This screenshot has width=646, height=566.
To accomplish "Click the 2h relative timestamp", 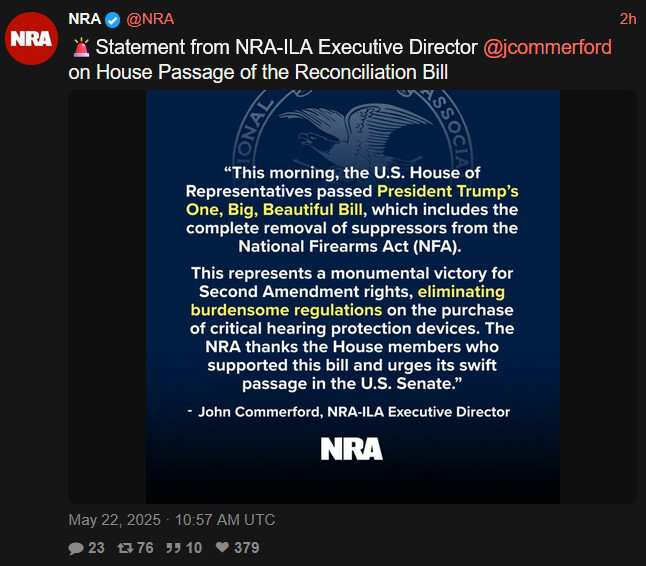I will point(628,19).
